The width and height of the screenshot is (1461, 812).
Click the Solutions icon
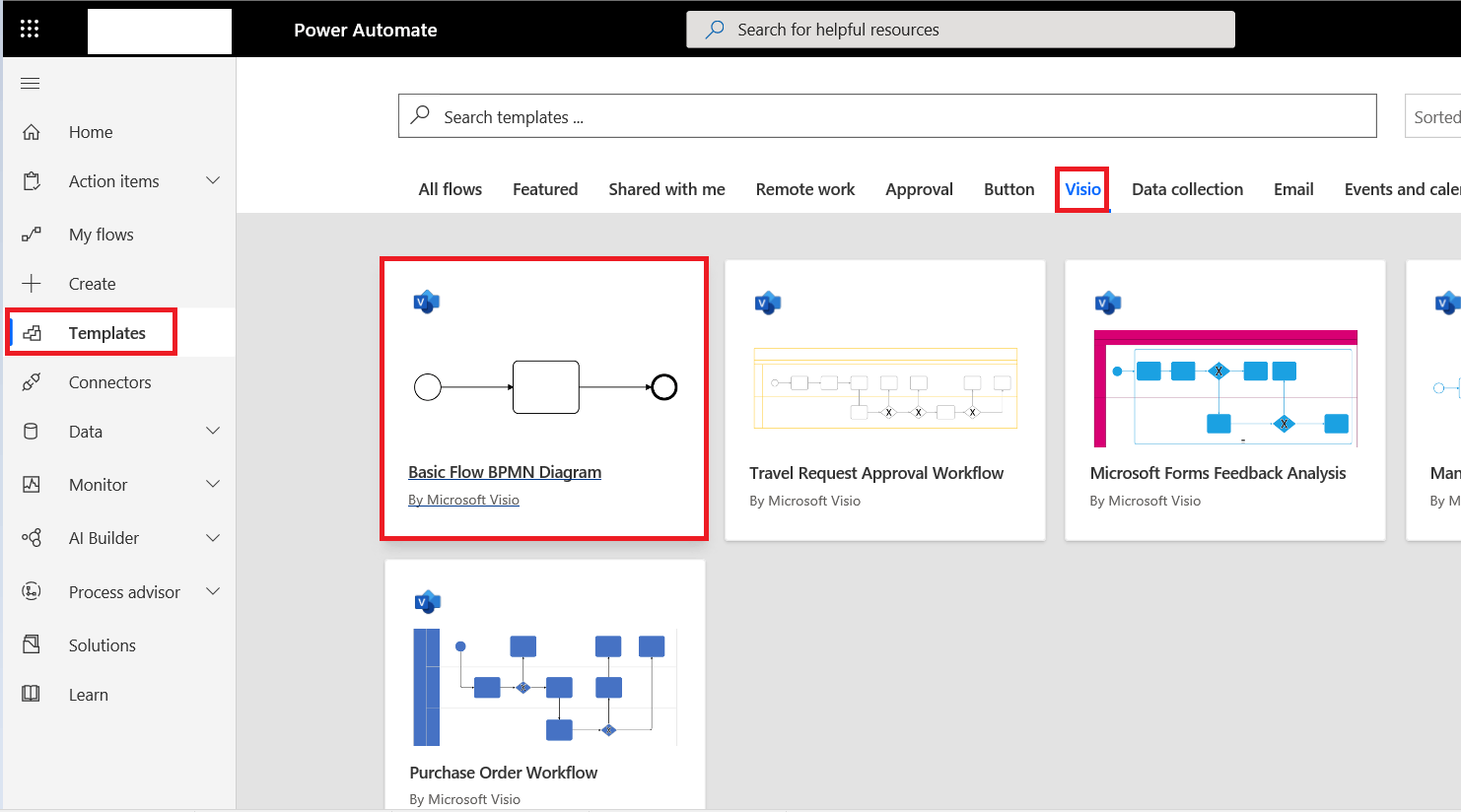(32, 644)
